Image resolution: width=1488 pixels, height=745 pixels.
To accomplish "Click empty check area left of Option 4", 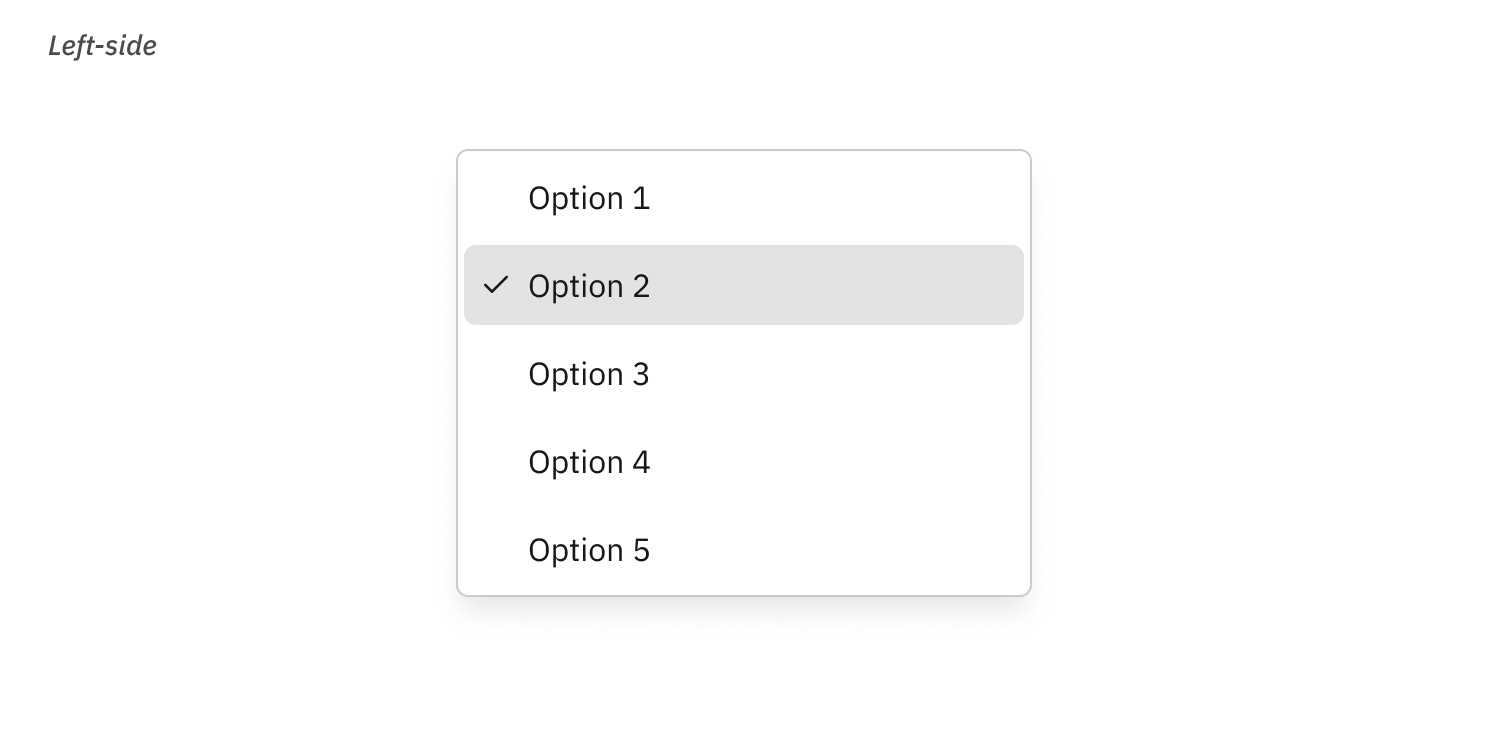I will (x=496, y=462).
